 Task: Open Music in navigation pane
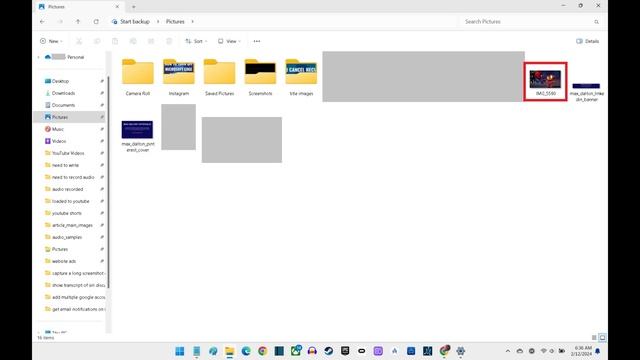(58, 129)
